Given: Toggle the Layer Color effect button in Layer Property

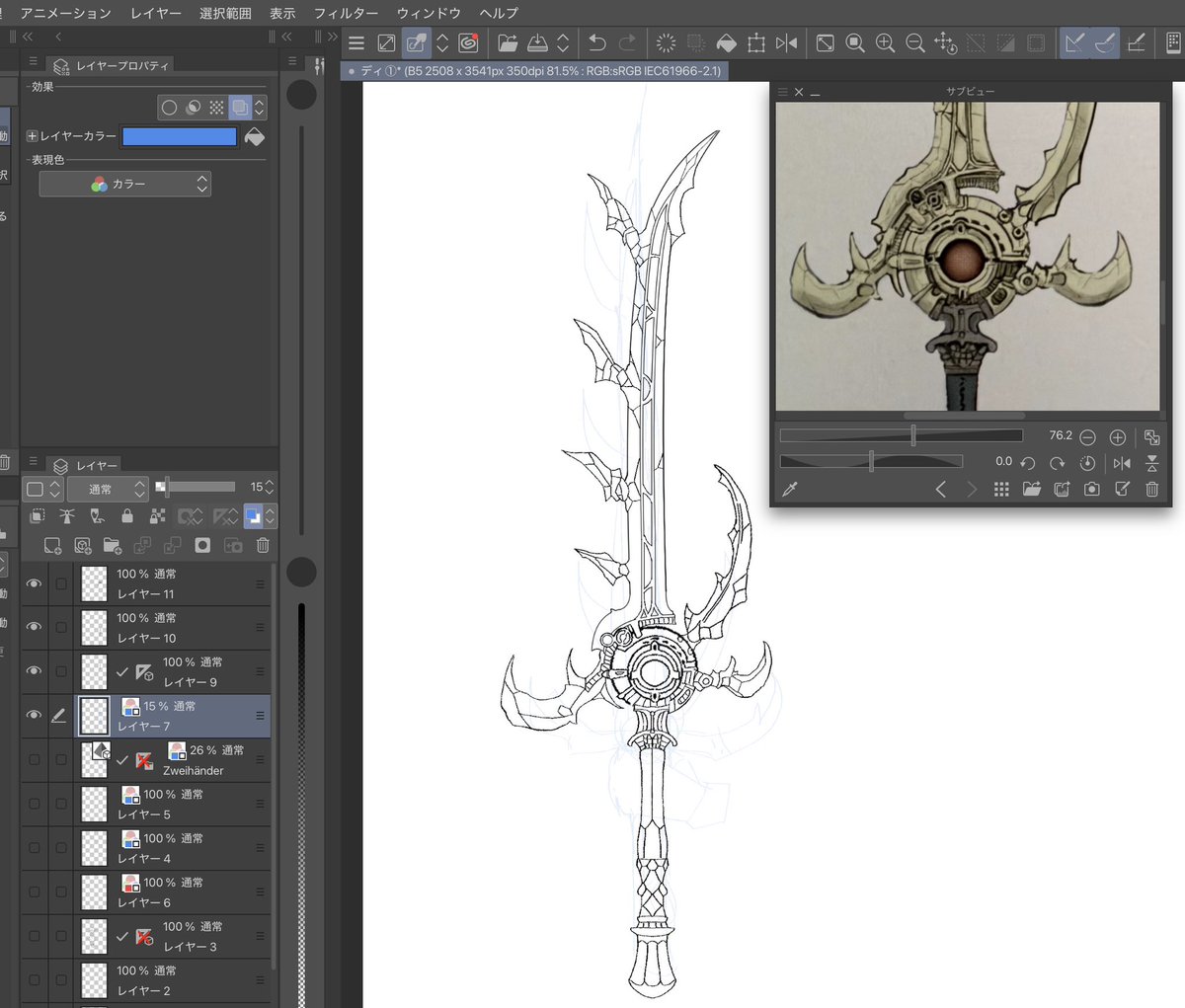Looking at the screenshot, I should point(240,107).
